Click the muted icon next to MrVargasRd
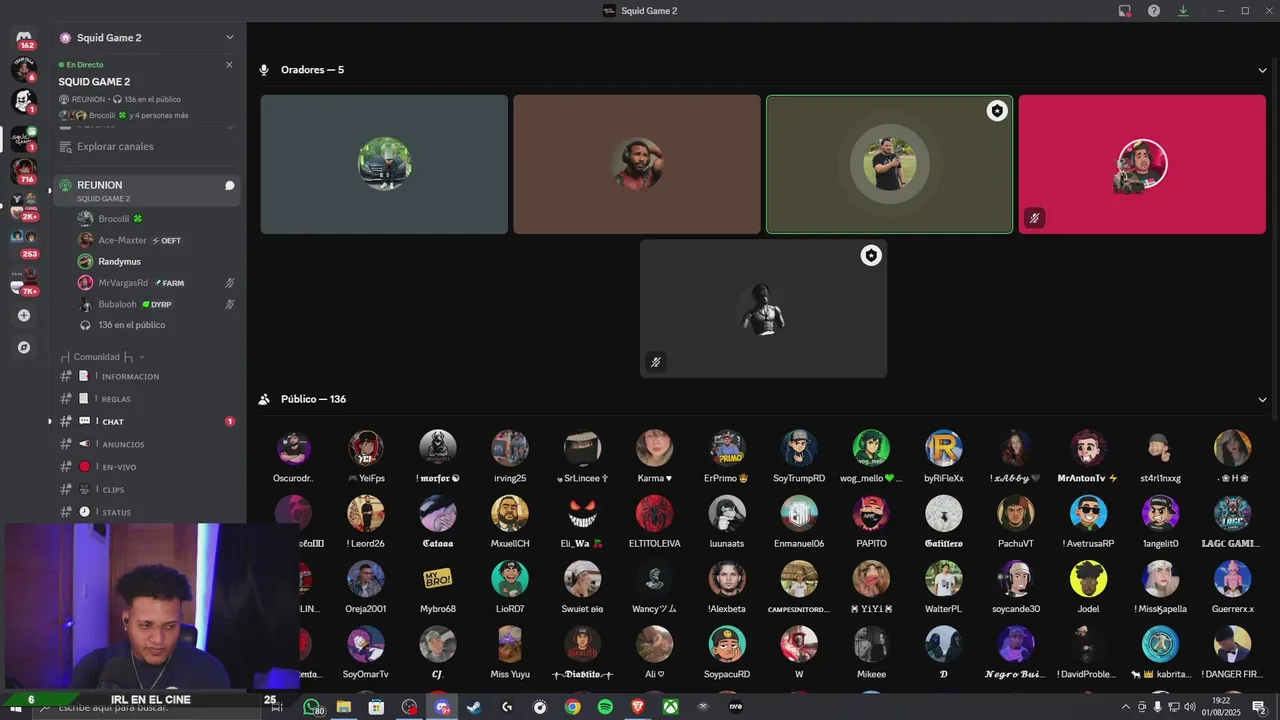Image resolution: width=1280 pixels, height=720 pixels. 229,283
